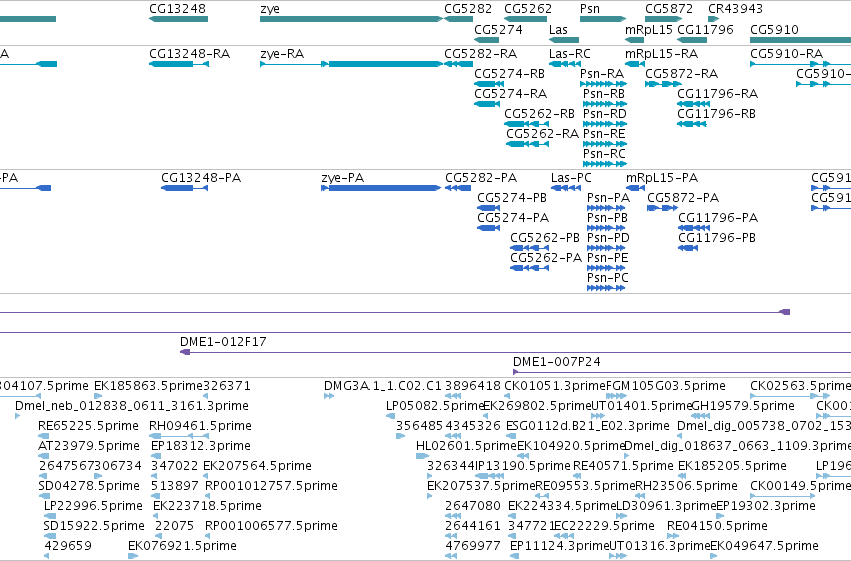Click the mRpL15-PA protein label
Viewport: 851px width, 561px height.
point(662,178)
